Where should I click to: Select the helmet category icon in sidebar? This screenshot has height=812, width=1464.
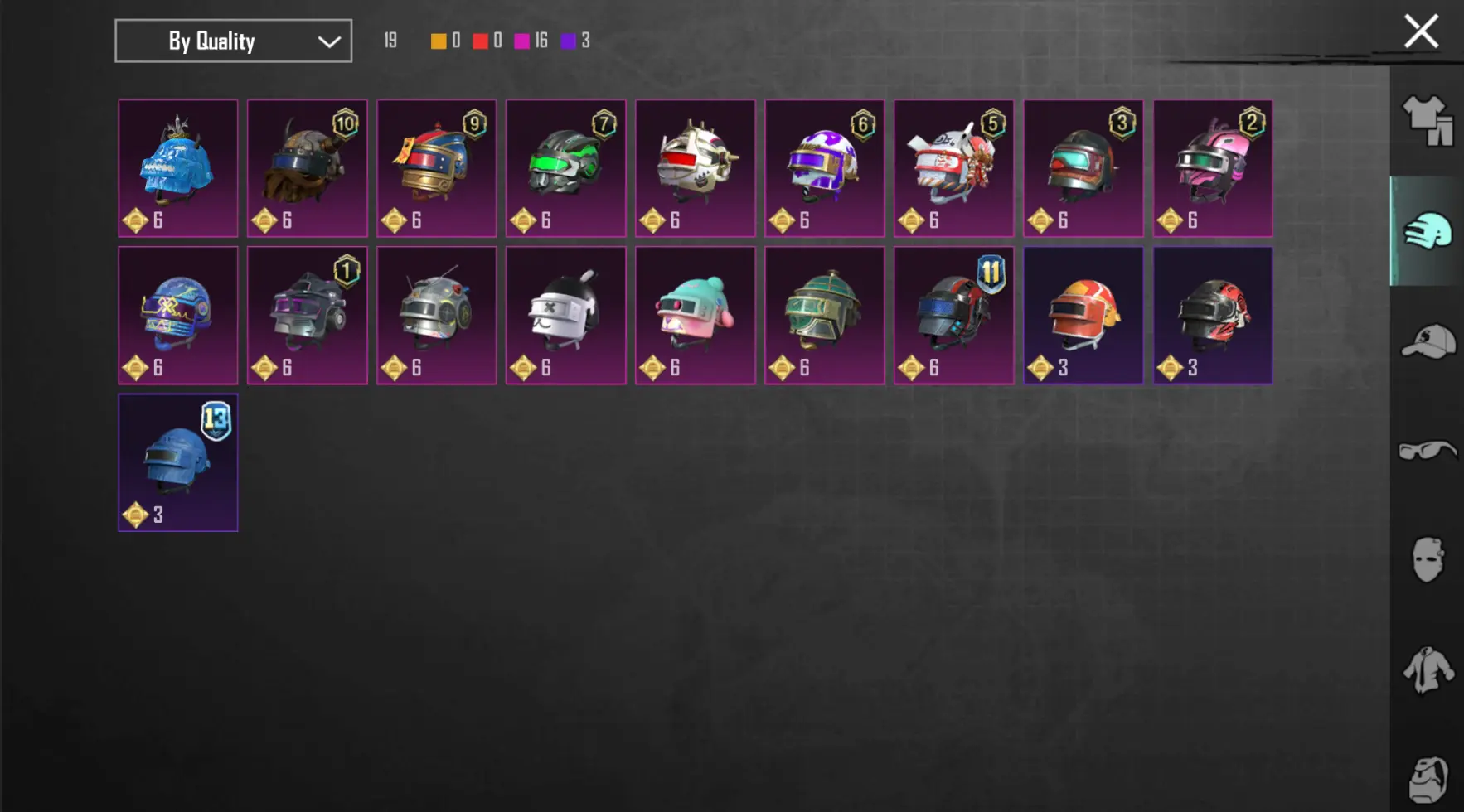click(x=1428, y=231)
